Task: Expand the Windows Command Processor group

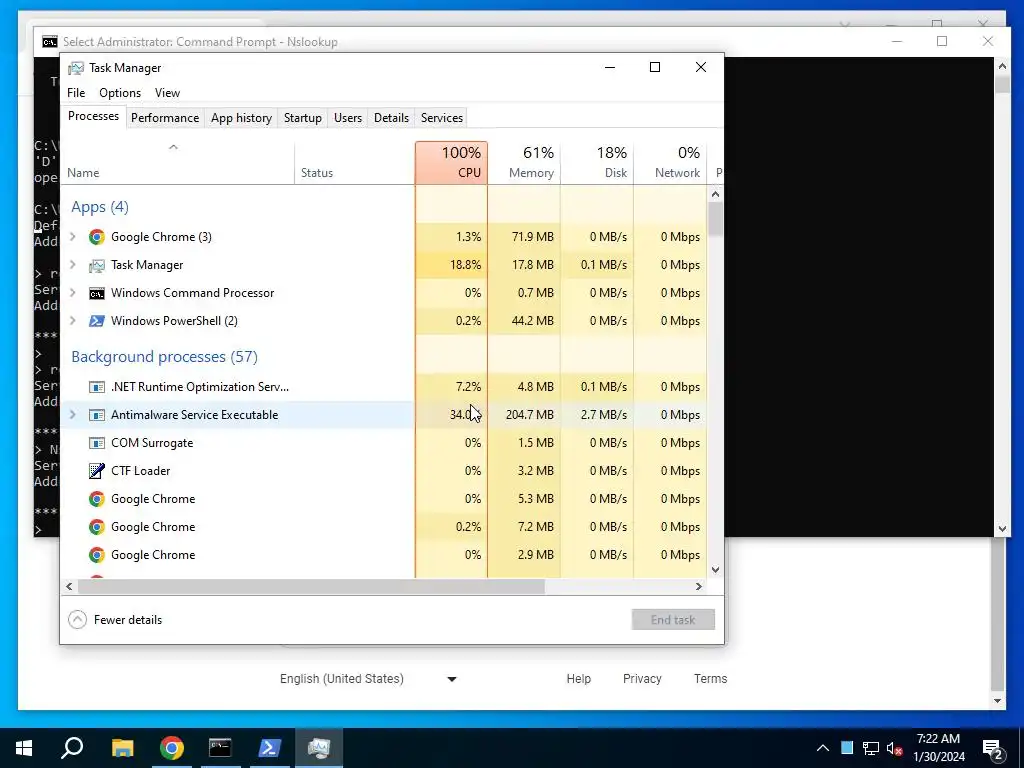Action: (x=73, y=293)
